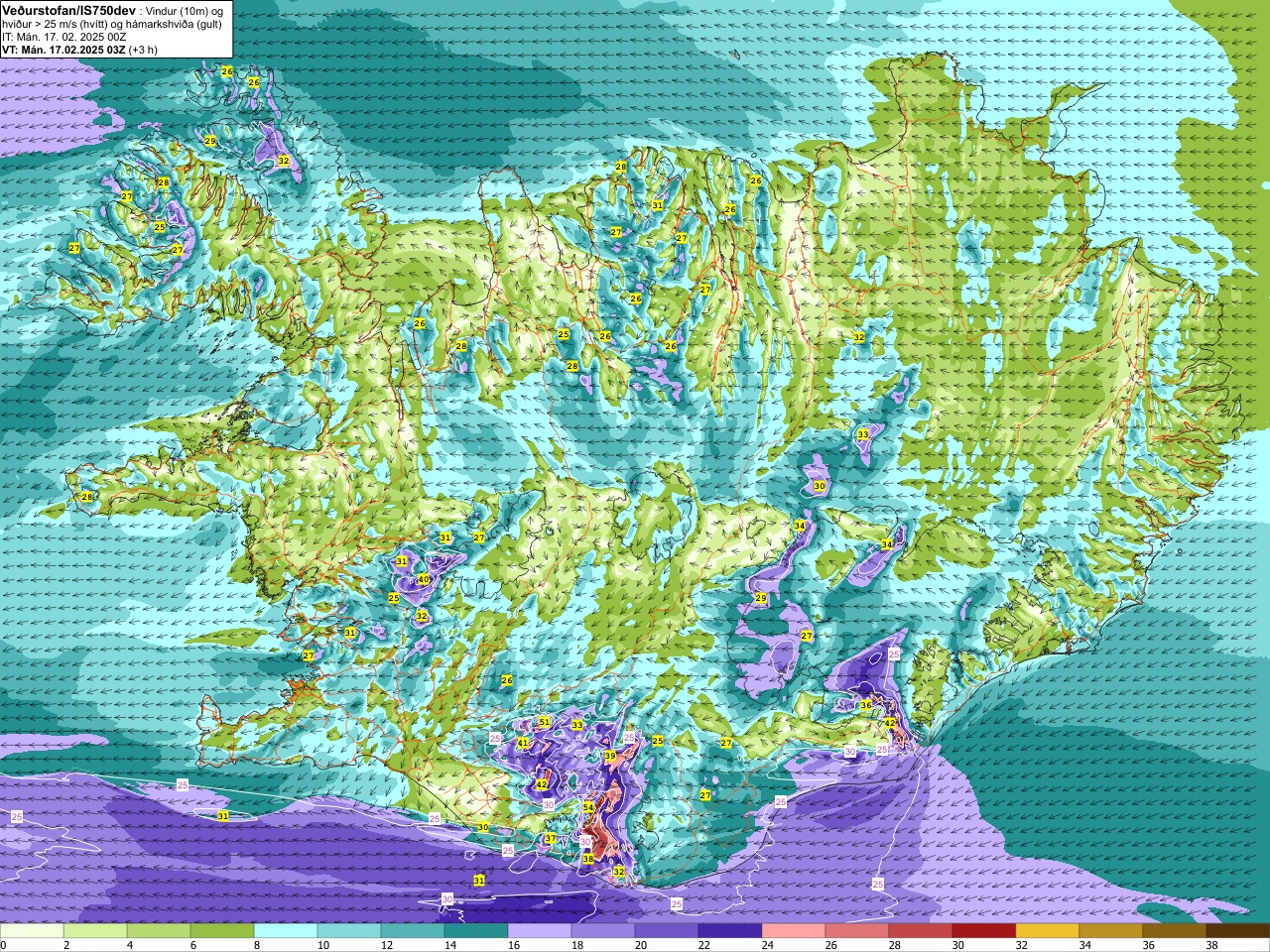Click the "IT: Mán. 17. 02. 2025 00Z" line

point(65,37)
